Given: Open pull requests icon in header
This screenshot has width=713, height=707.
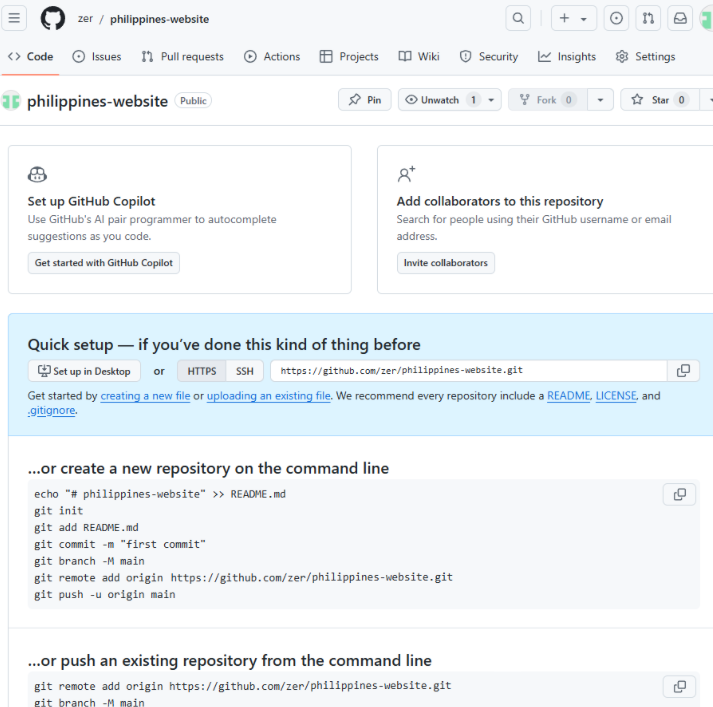Looking at the screenshot, I should tap(648, 18).
